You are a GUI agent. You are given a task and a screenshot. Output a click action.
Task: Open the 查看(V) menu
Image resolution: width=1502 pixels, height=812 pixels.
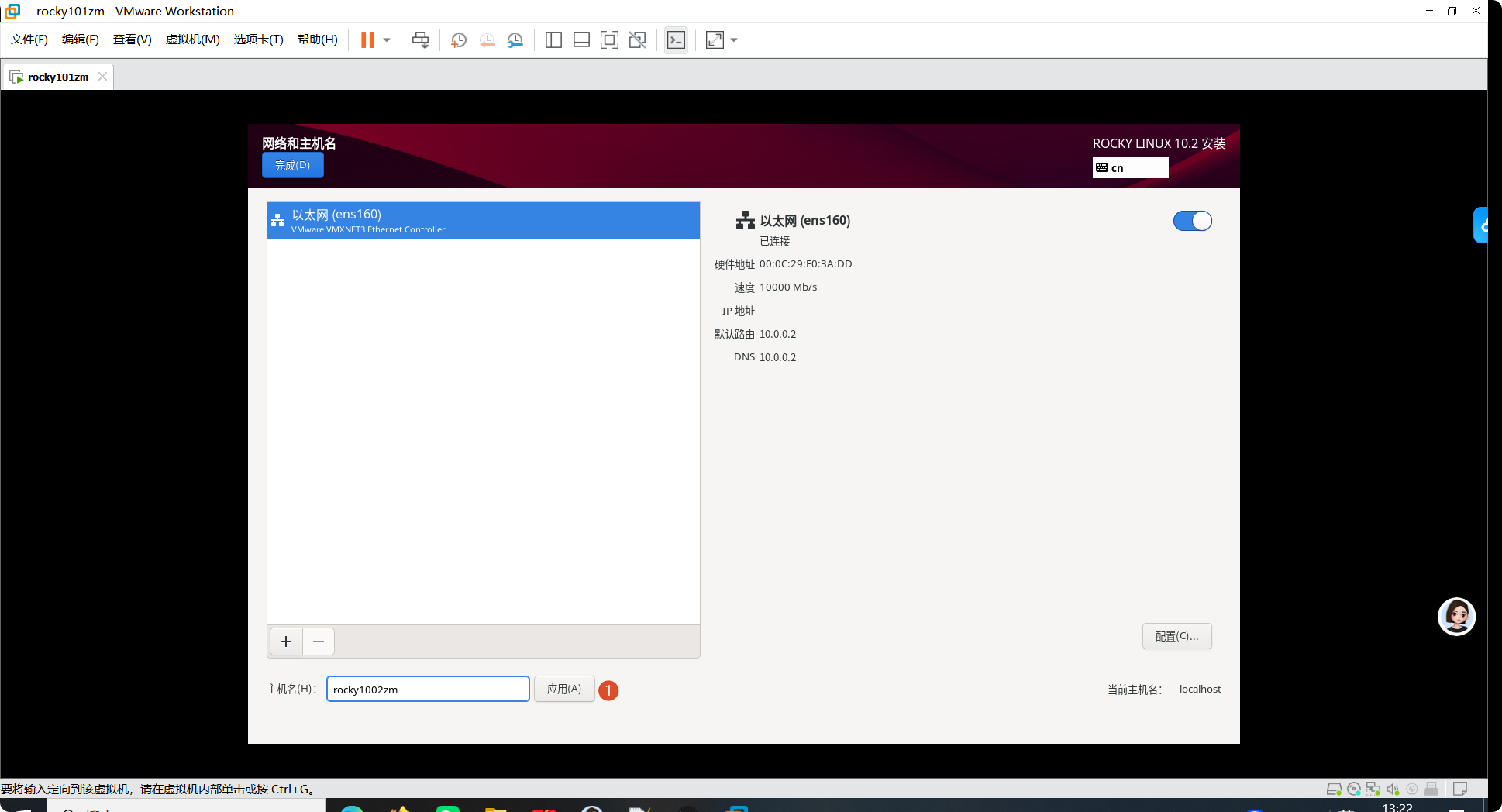click(x=133, y=40)
